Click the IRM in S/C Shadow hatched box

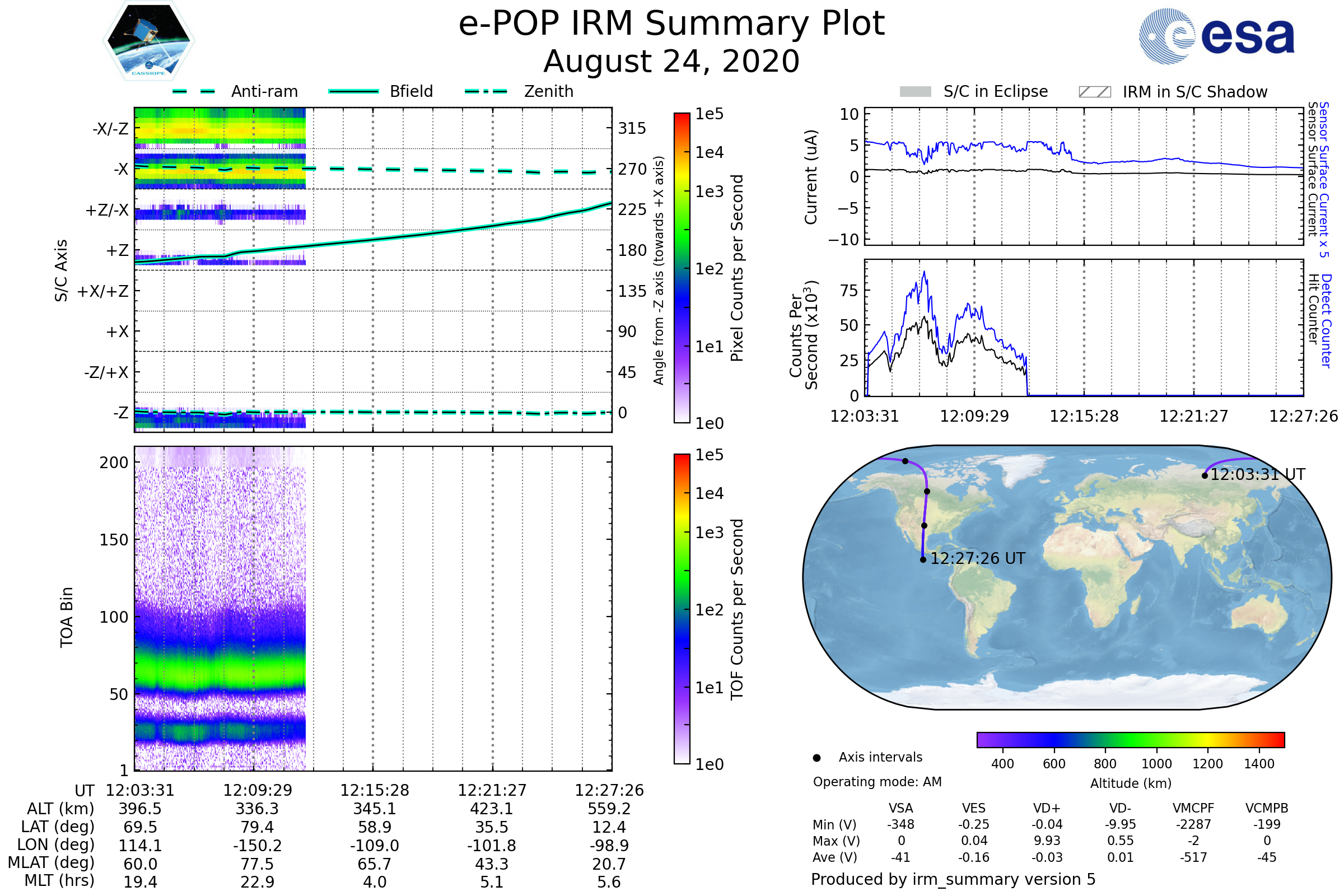click(x=1094, y=92)
